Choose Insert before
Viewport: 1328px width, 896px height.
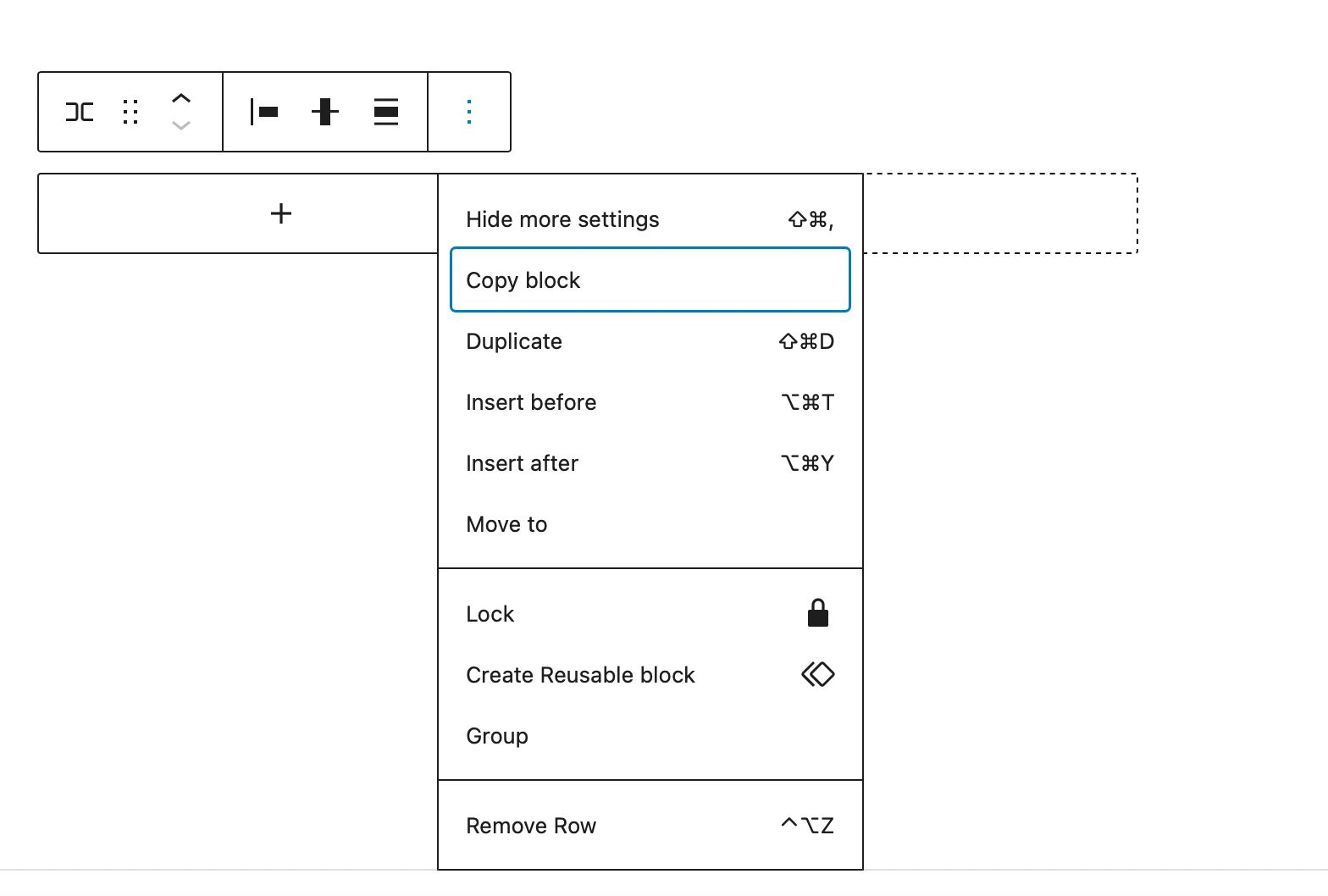click(x=650, y=402)
